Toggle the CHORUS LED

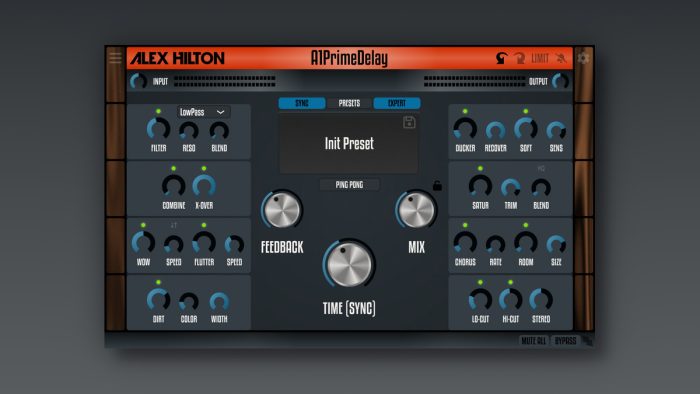coord(465,225)
